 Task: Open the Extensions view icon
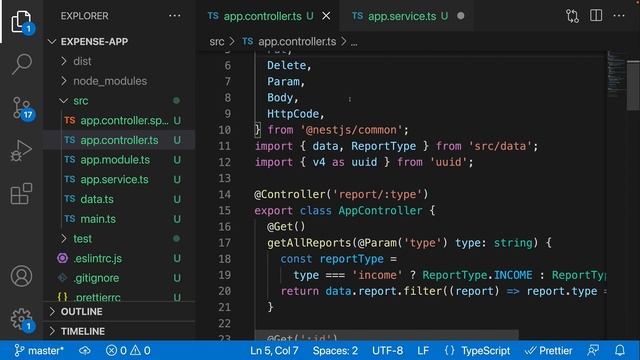21,193
